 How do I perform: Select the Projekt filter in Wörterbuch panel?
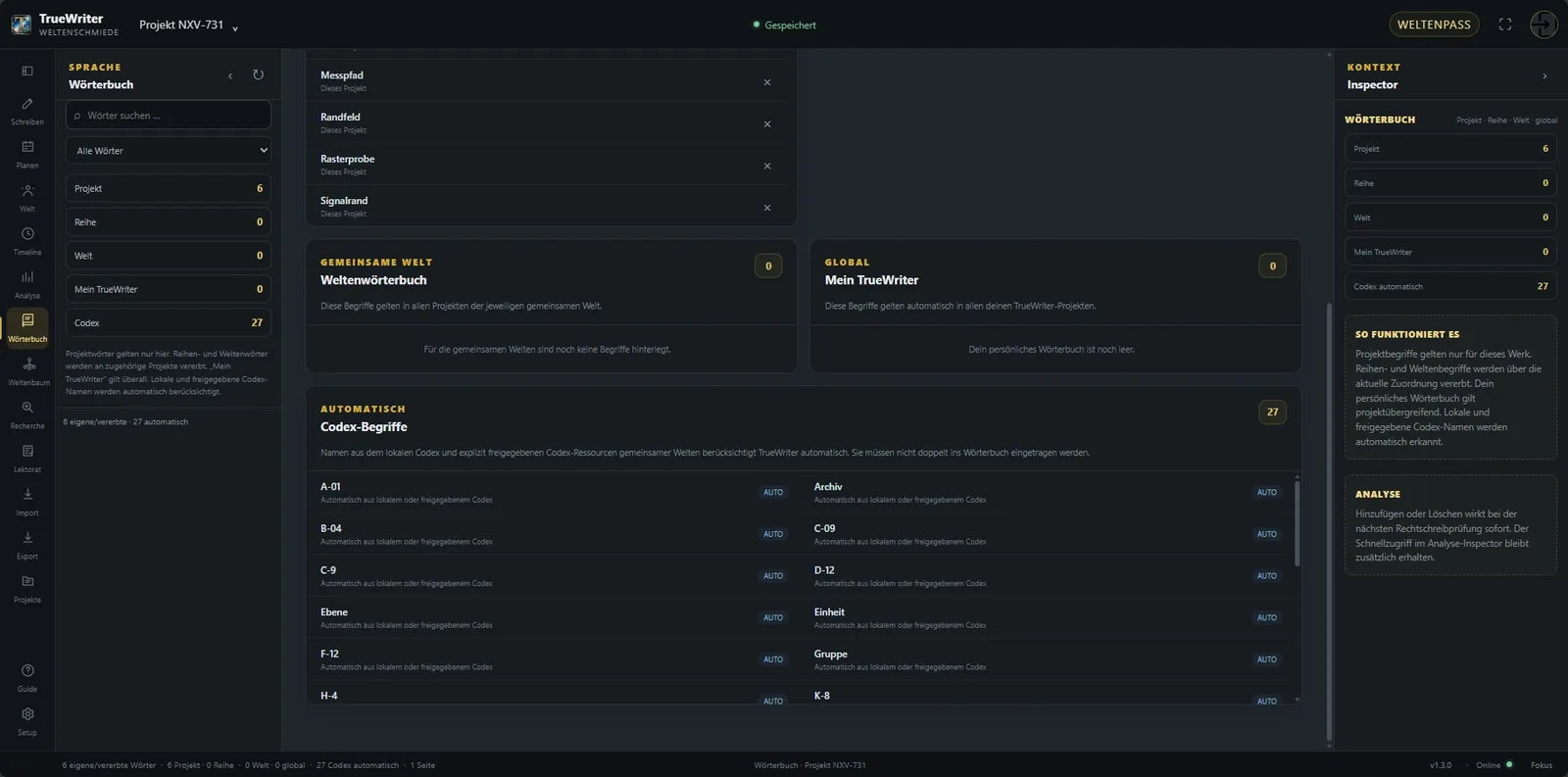(x=169, y=188)
